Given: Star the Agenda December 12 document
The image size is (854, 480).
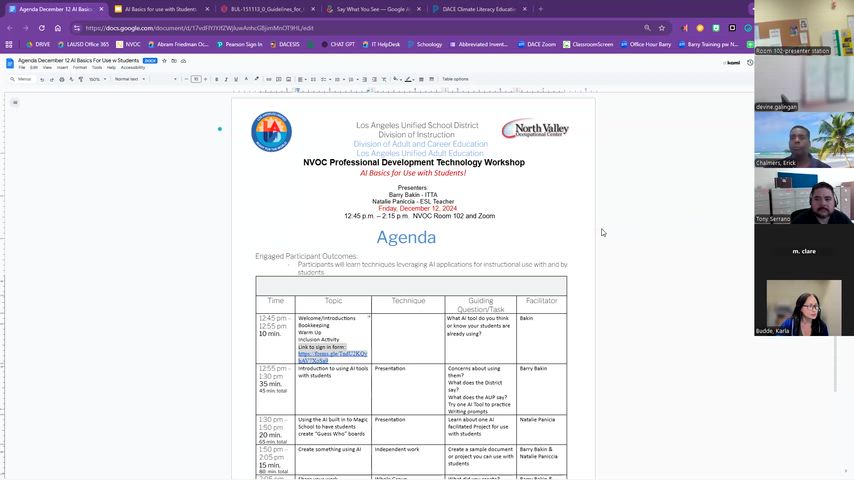Looking at the screenshot, I should (x=164, y=60).
